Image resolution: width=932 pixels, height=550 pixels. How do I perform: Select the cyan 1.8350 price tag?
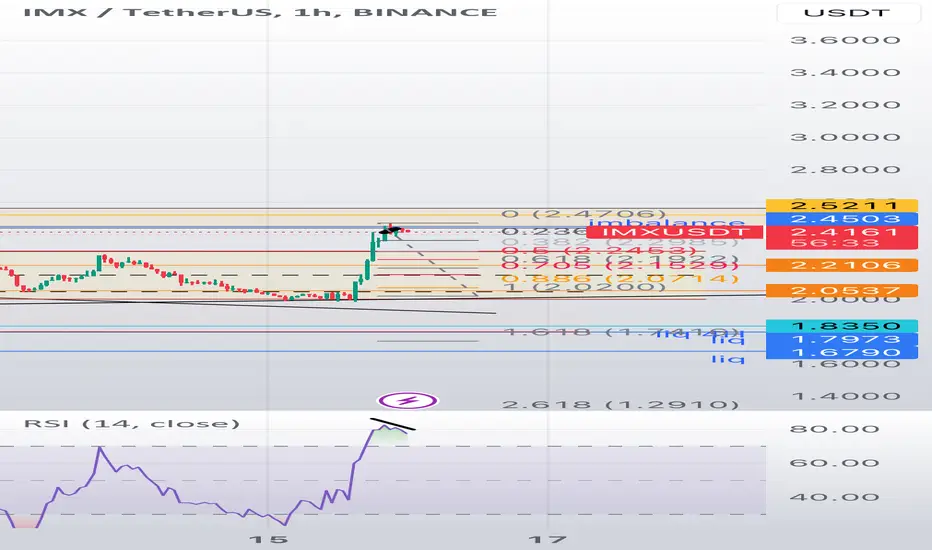[x=842, y=326]
